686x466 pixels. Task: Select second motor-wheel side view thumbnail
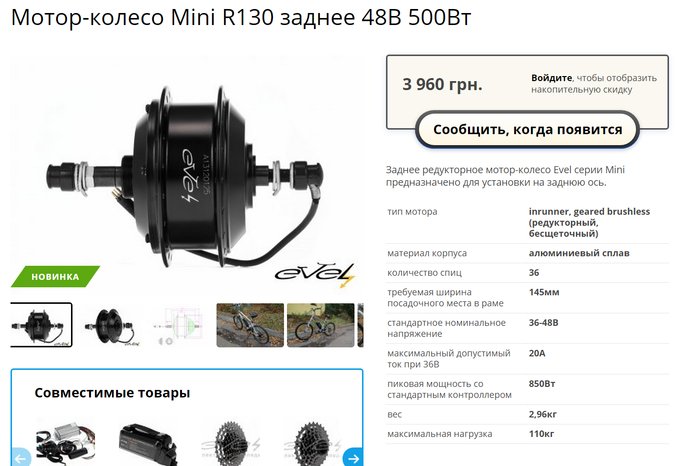click(112, 326)
